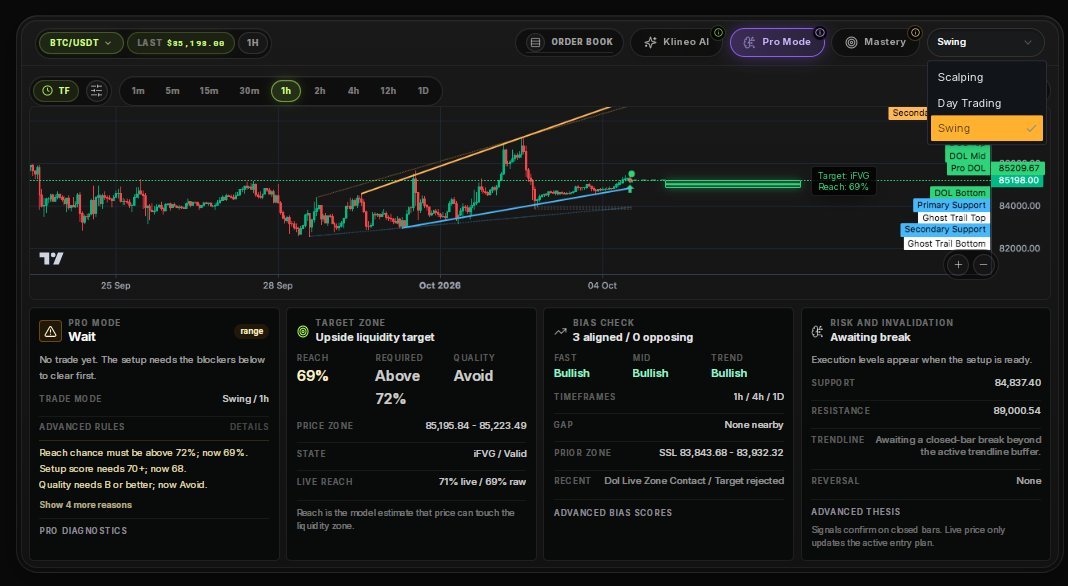The image size is (1068, 586).
Task: Show info badge on Klineo AI
Action: point(718,32)
